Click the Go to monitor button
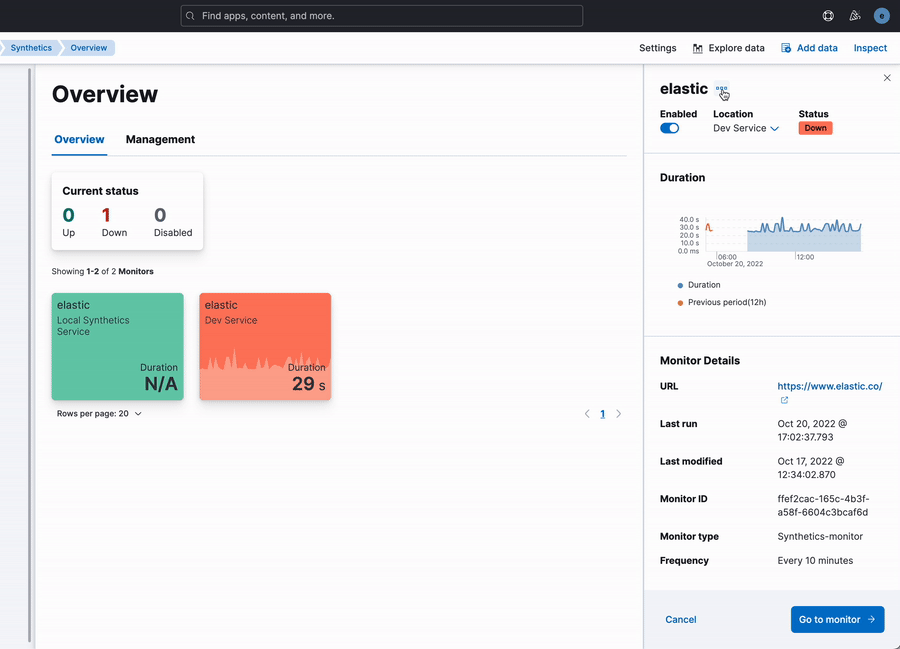 tap(837, 619)
